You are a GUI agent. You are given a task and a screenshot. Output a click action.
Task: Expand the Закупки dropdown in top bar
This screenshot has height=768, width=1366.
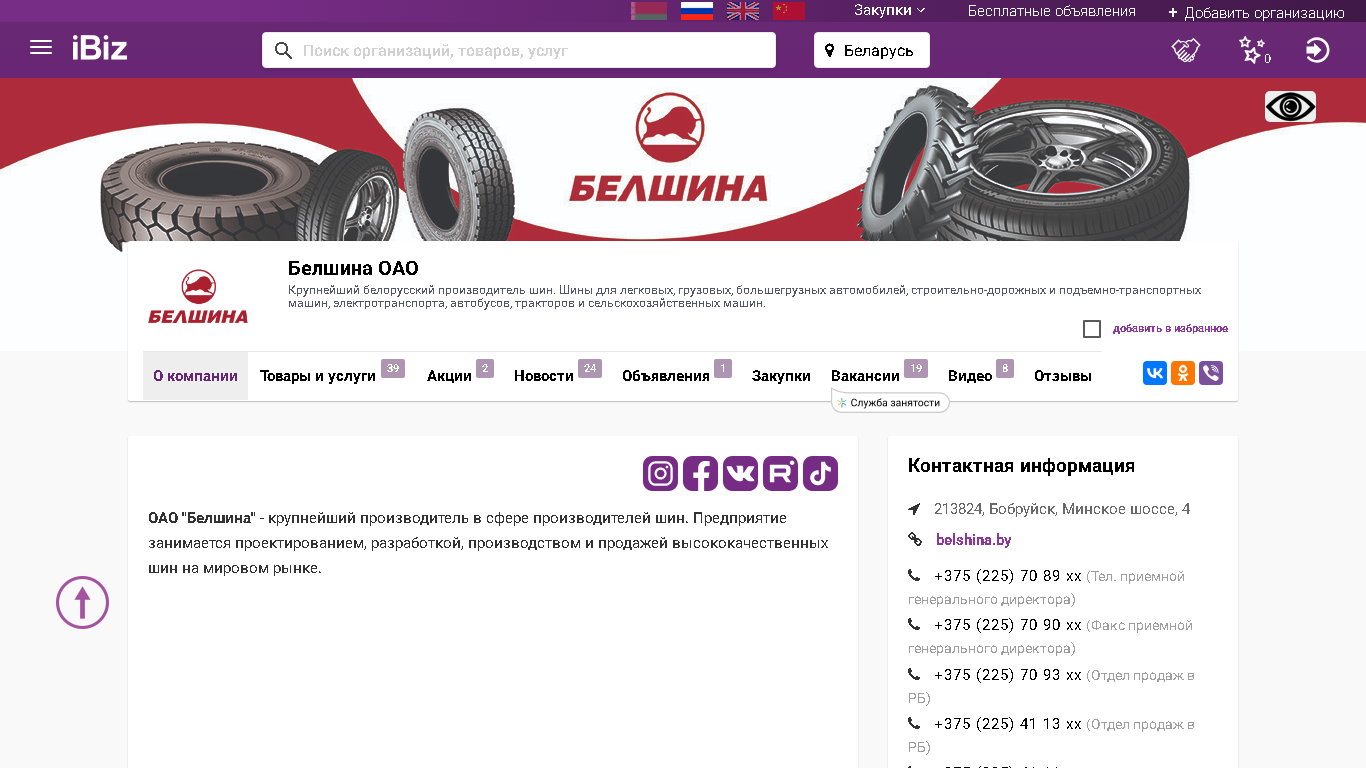889,10
